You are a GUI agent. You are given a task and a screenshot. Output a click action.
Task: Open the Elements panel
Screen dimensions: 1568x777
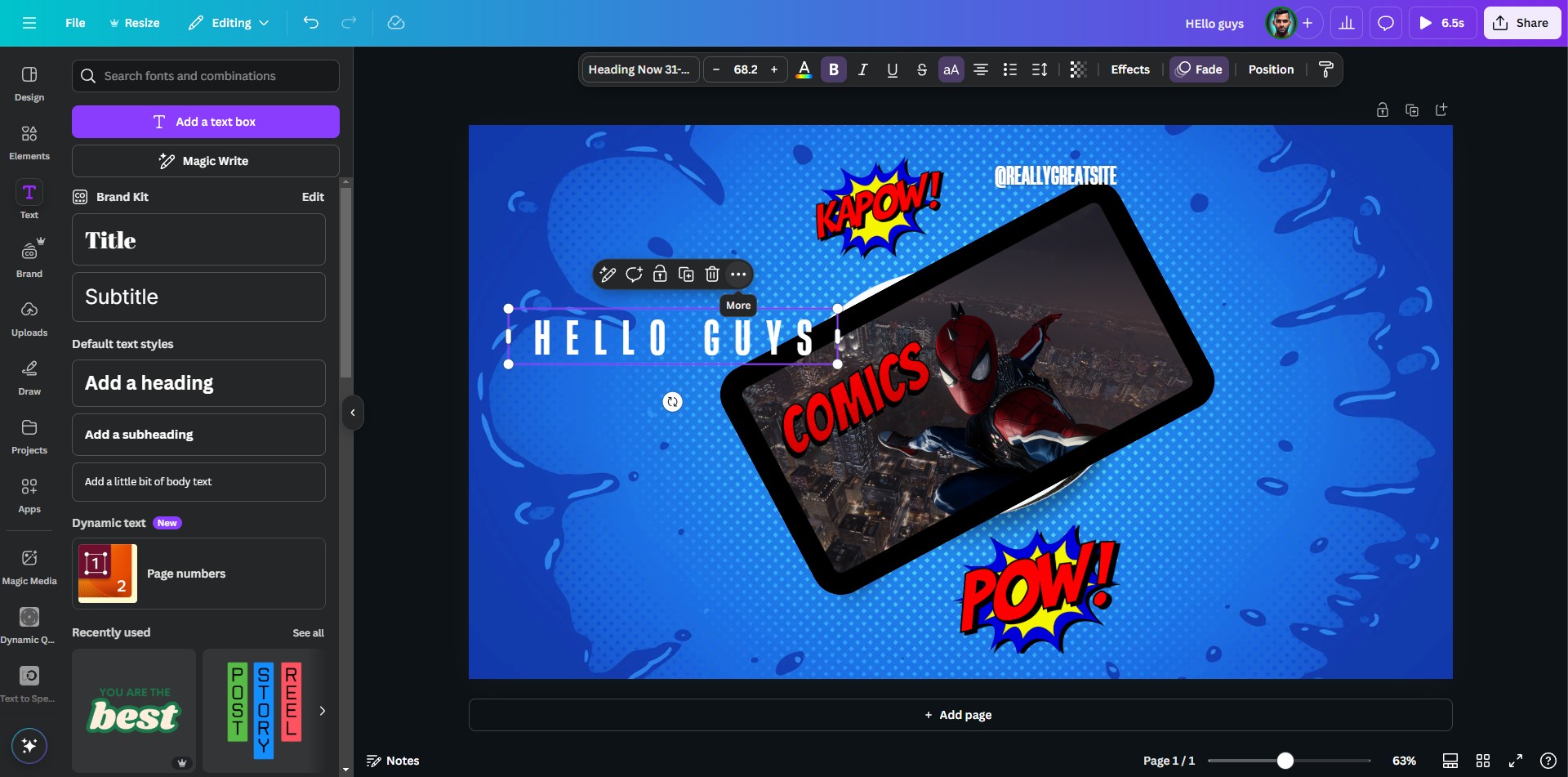pos(29,142)
